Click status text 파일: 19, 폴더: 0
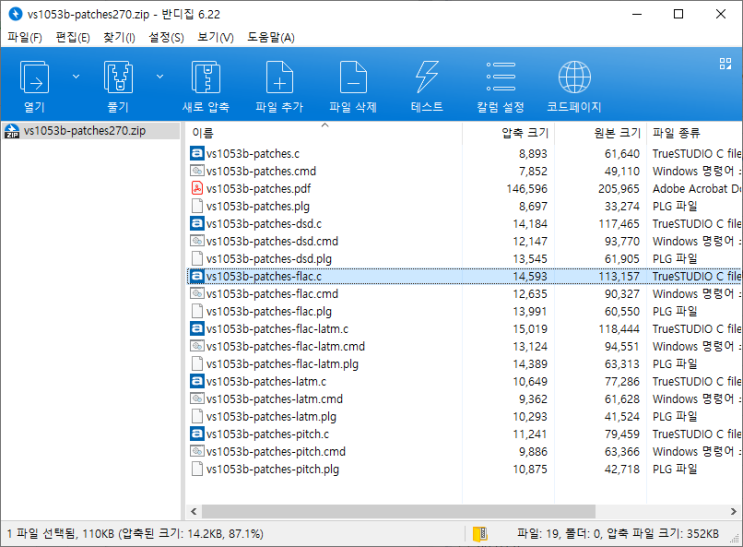 pos(559,534)
